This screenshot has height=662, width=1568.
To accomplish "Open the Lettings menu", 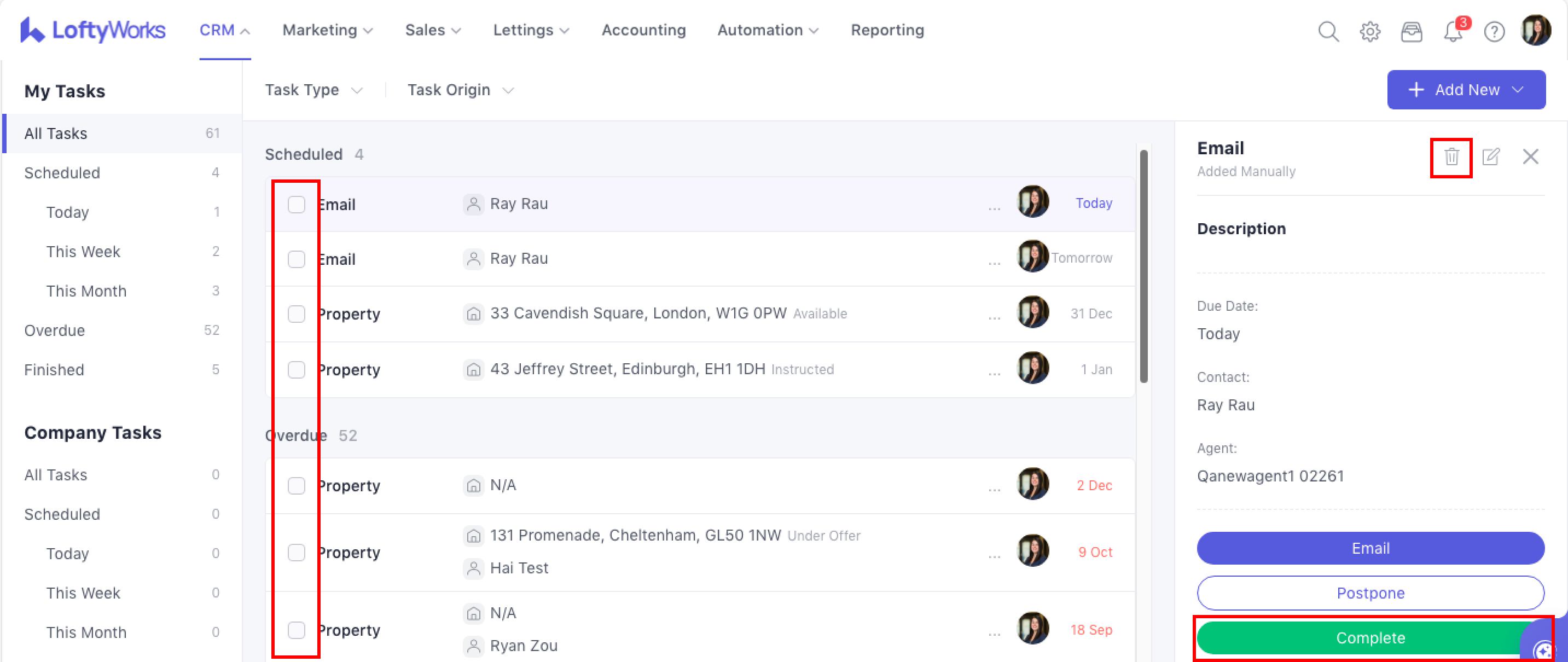I will point(531,30).
